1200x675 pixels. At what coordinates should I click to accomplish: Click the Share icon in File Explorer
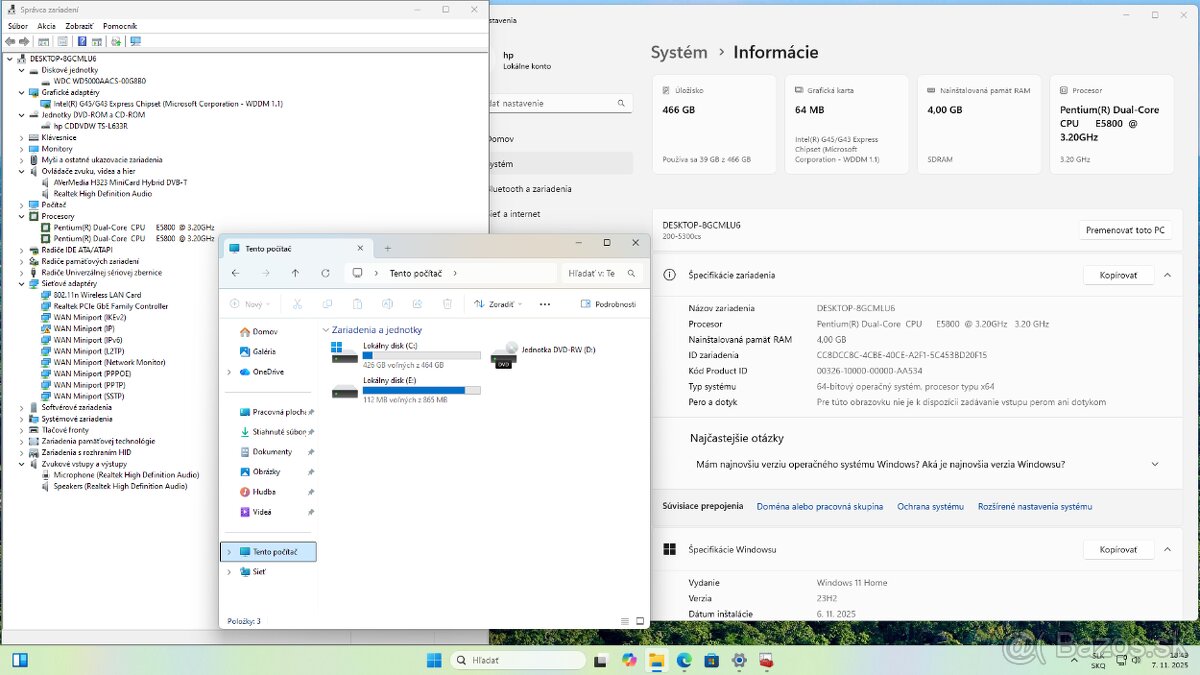click(x=416, y=303)
